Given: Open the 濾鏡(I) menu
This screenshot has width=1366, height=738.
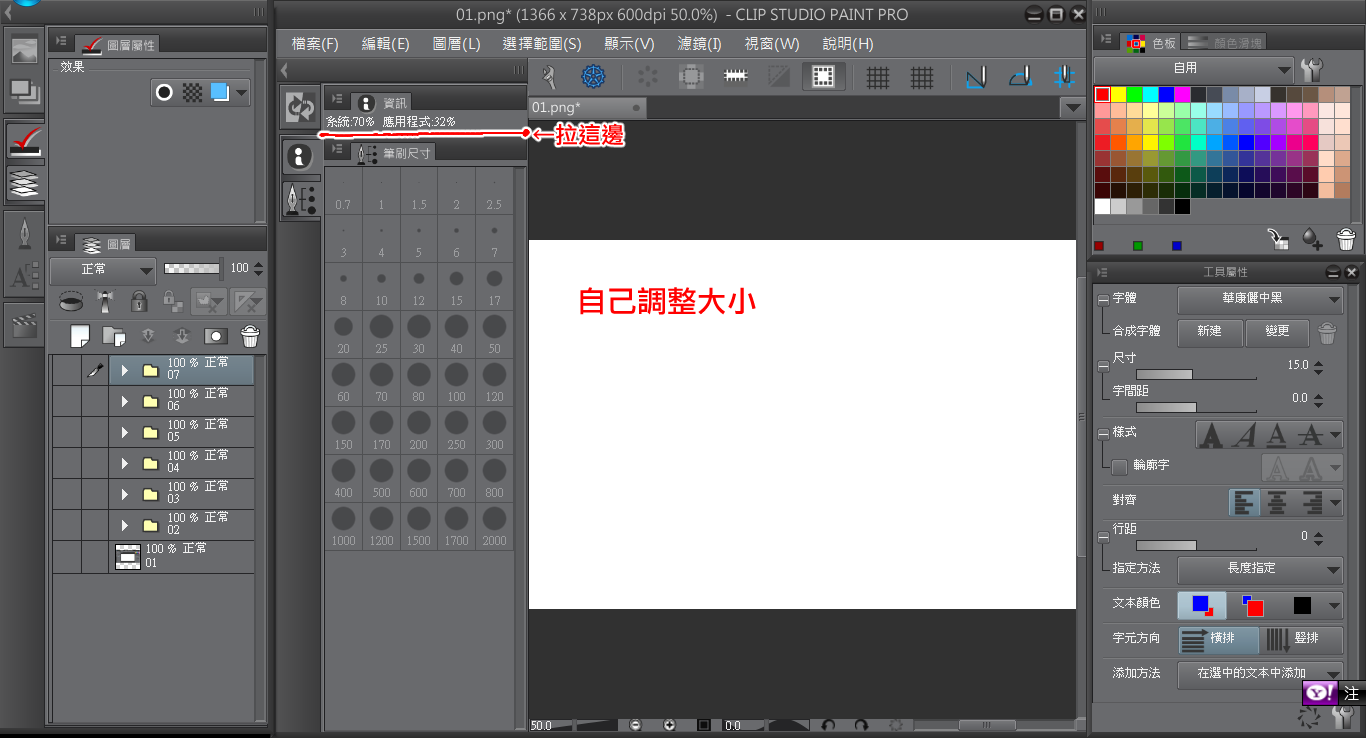Looking at the screenshot, I should tap(699, 44).
